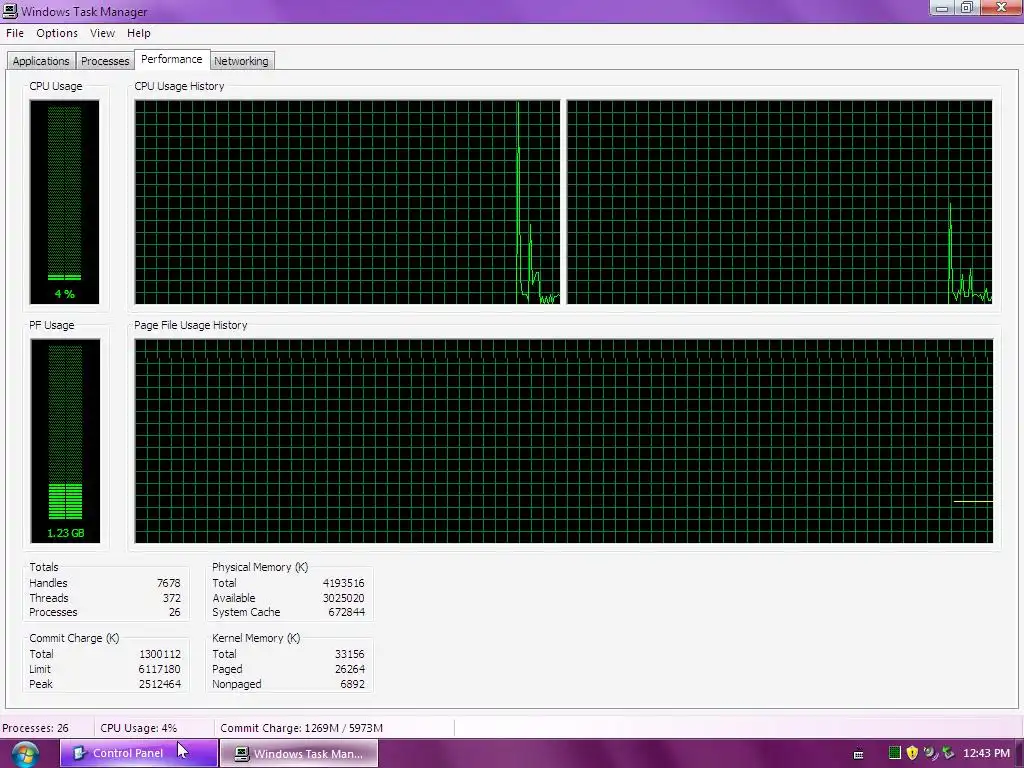Image resolution: width=1024 pixels, height=768 pixels.
Task: Minimize the Task Manager window
Action: [x=942, y=8]
